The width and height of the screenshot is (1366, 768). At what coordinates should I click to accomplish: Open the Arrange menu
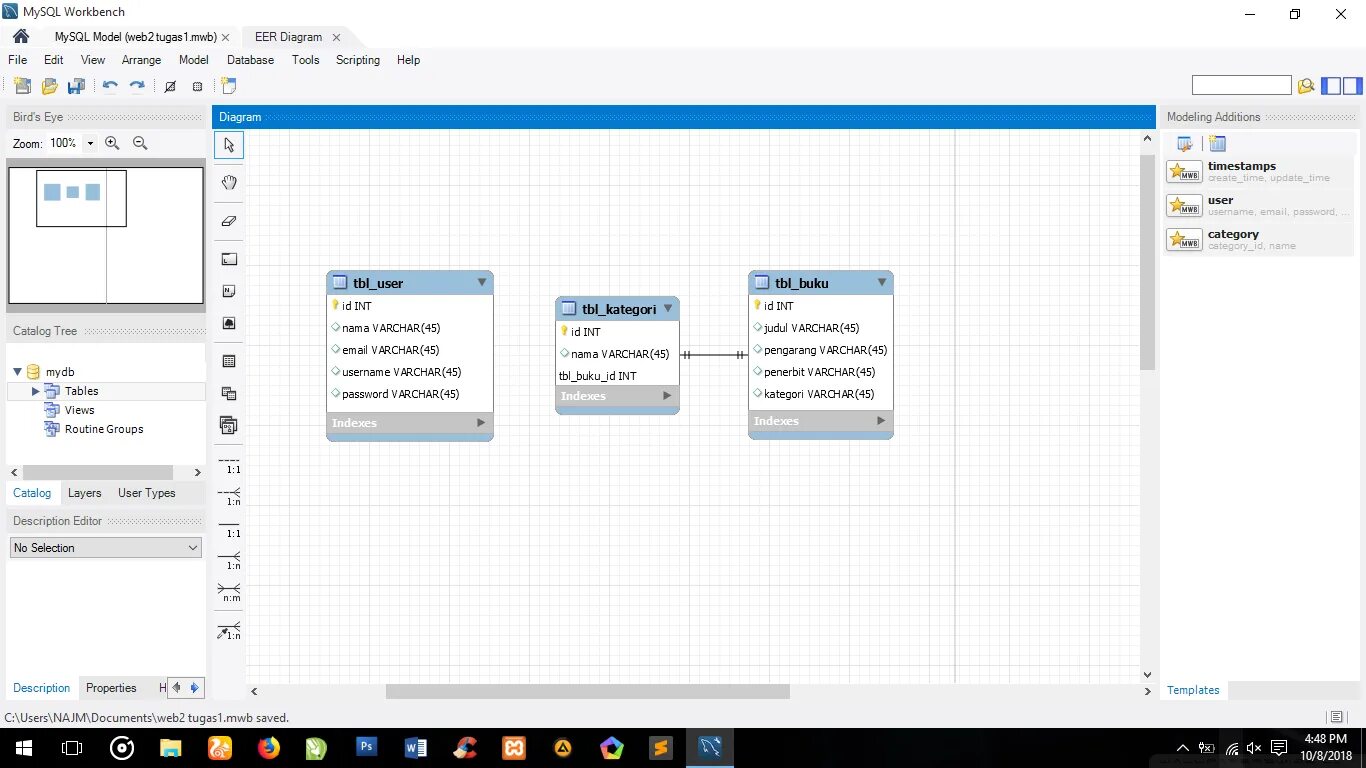pos(141,60)
